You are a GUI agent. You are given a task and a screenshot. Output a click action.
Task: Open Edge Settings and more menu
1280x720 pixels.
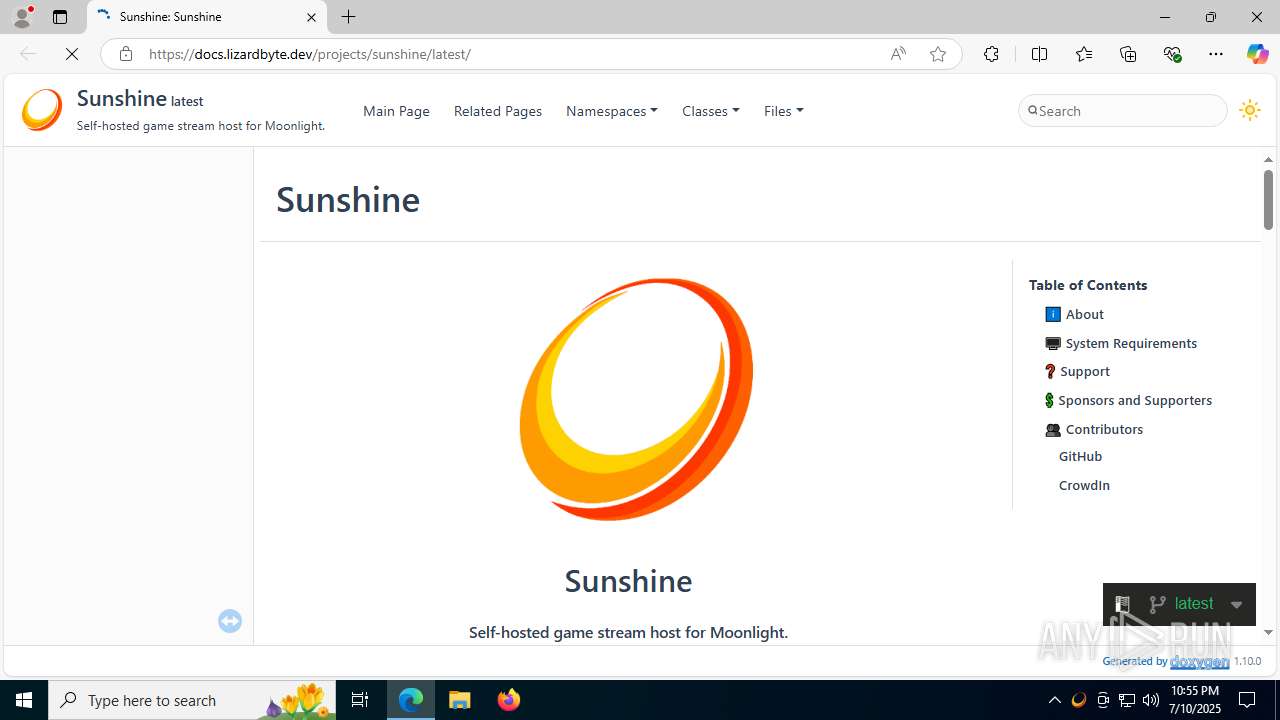pos(1216,54)
